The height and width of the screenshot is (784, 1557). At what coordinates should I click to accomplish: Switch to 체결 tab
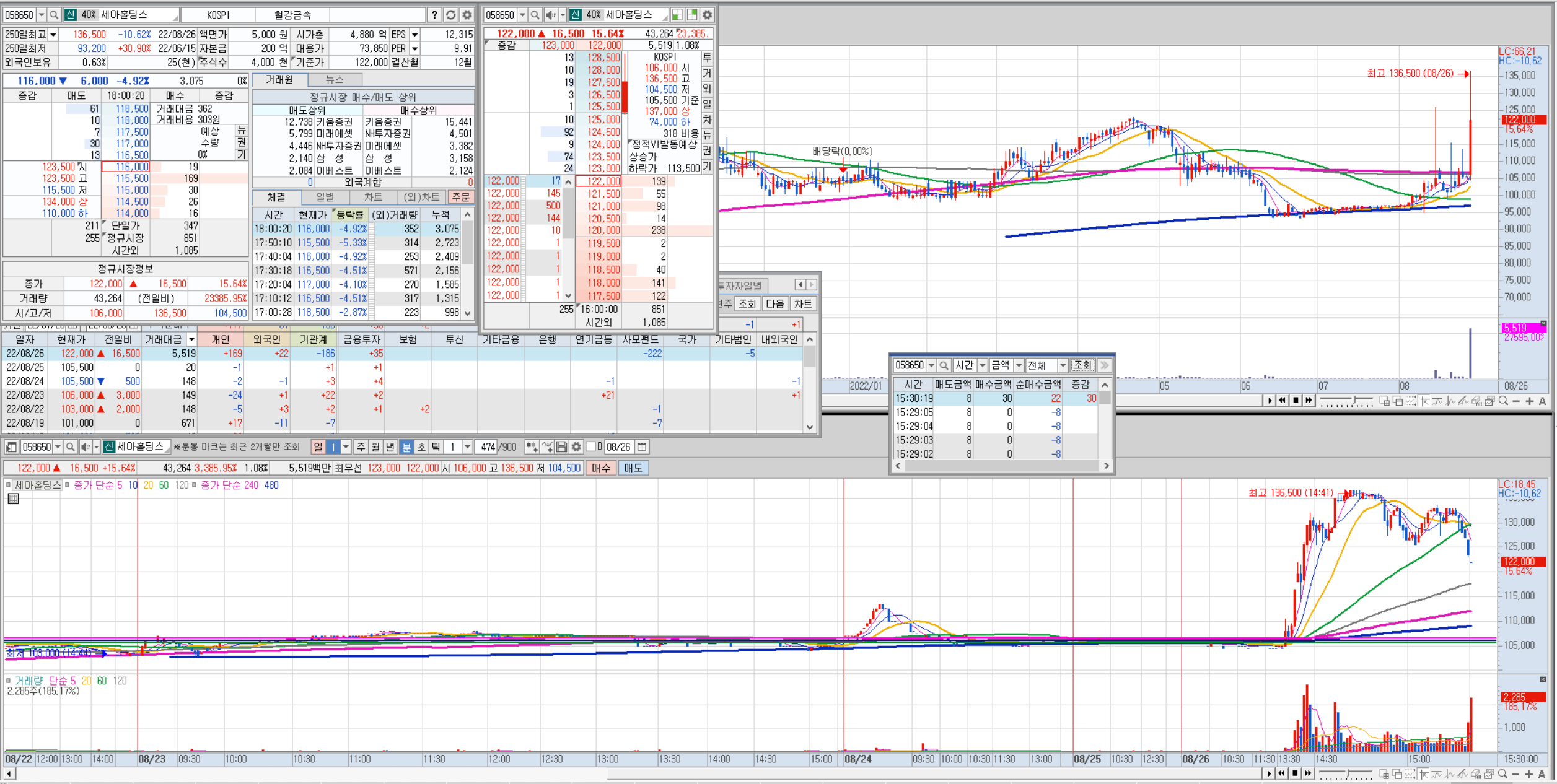[x=277, y=197]
